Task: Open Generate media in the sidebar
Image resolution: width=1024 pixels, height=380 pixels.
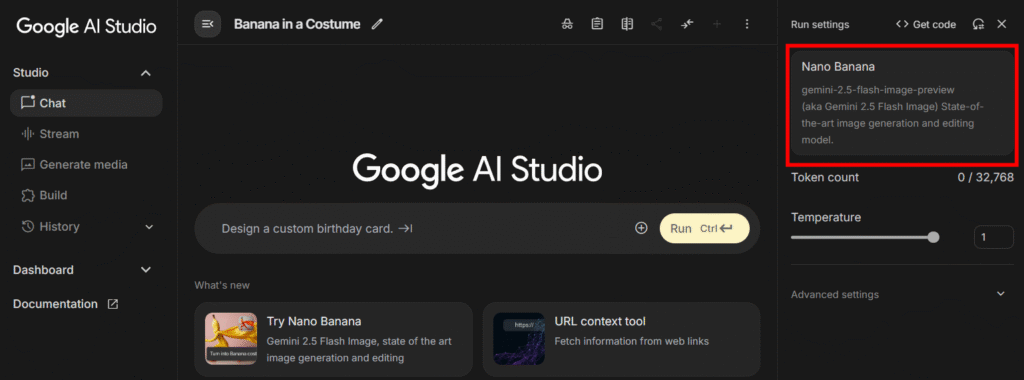Action: 86,165
